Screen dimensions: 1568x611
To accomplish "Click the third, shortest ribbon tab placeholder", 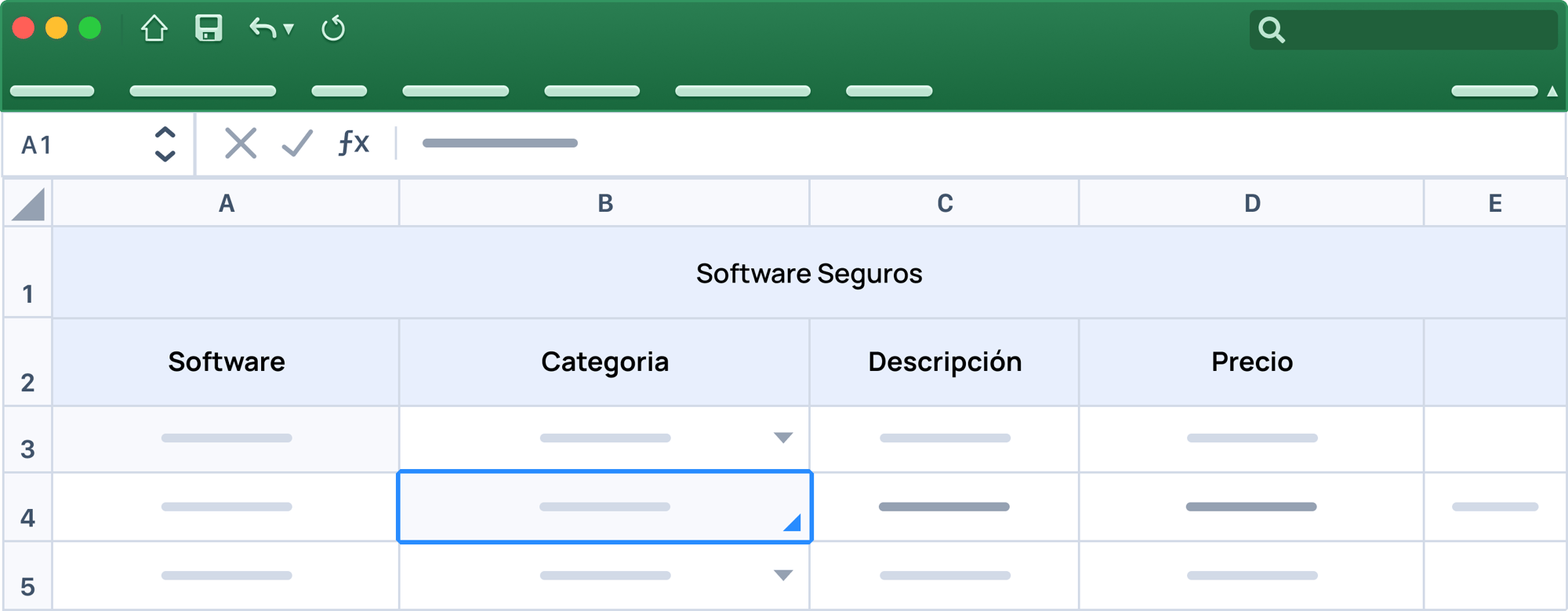I will click(339, 91).
